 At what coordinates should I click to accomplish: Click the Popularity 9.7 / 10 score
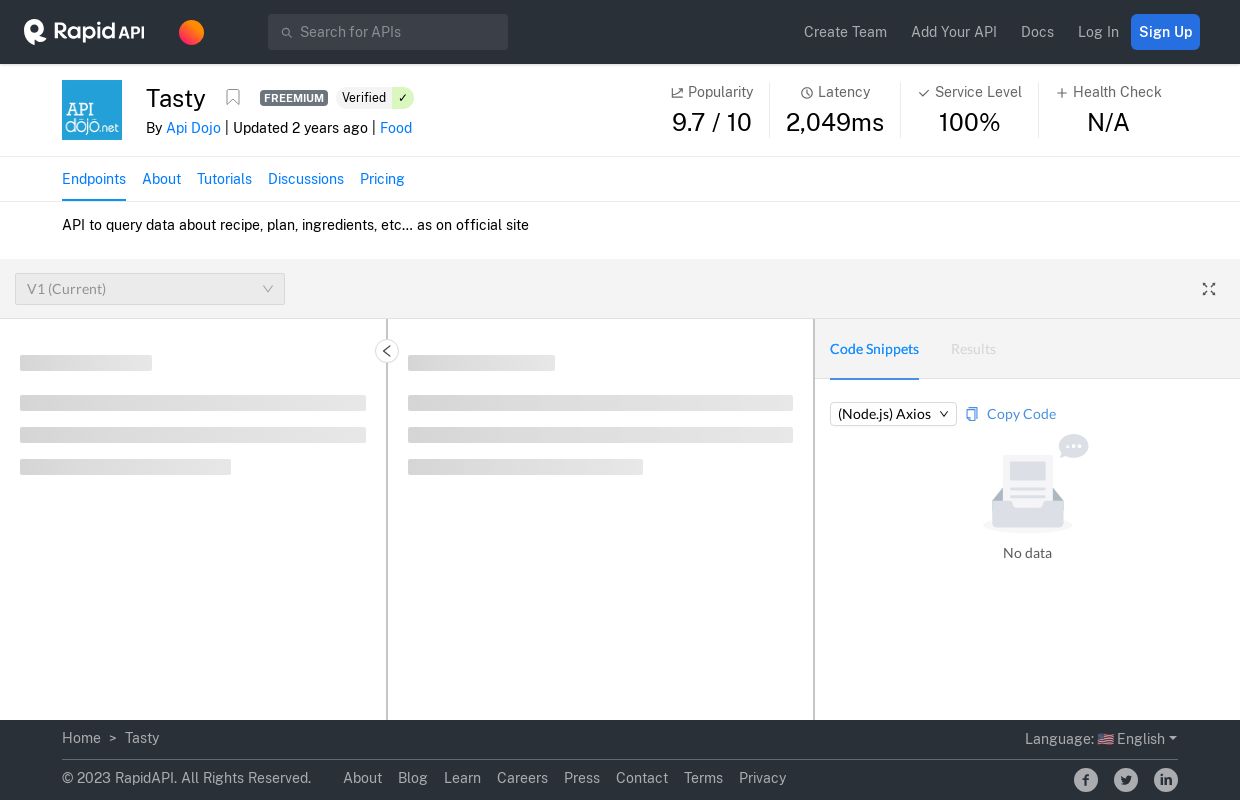[x=712, y=123]
